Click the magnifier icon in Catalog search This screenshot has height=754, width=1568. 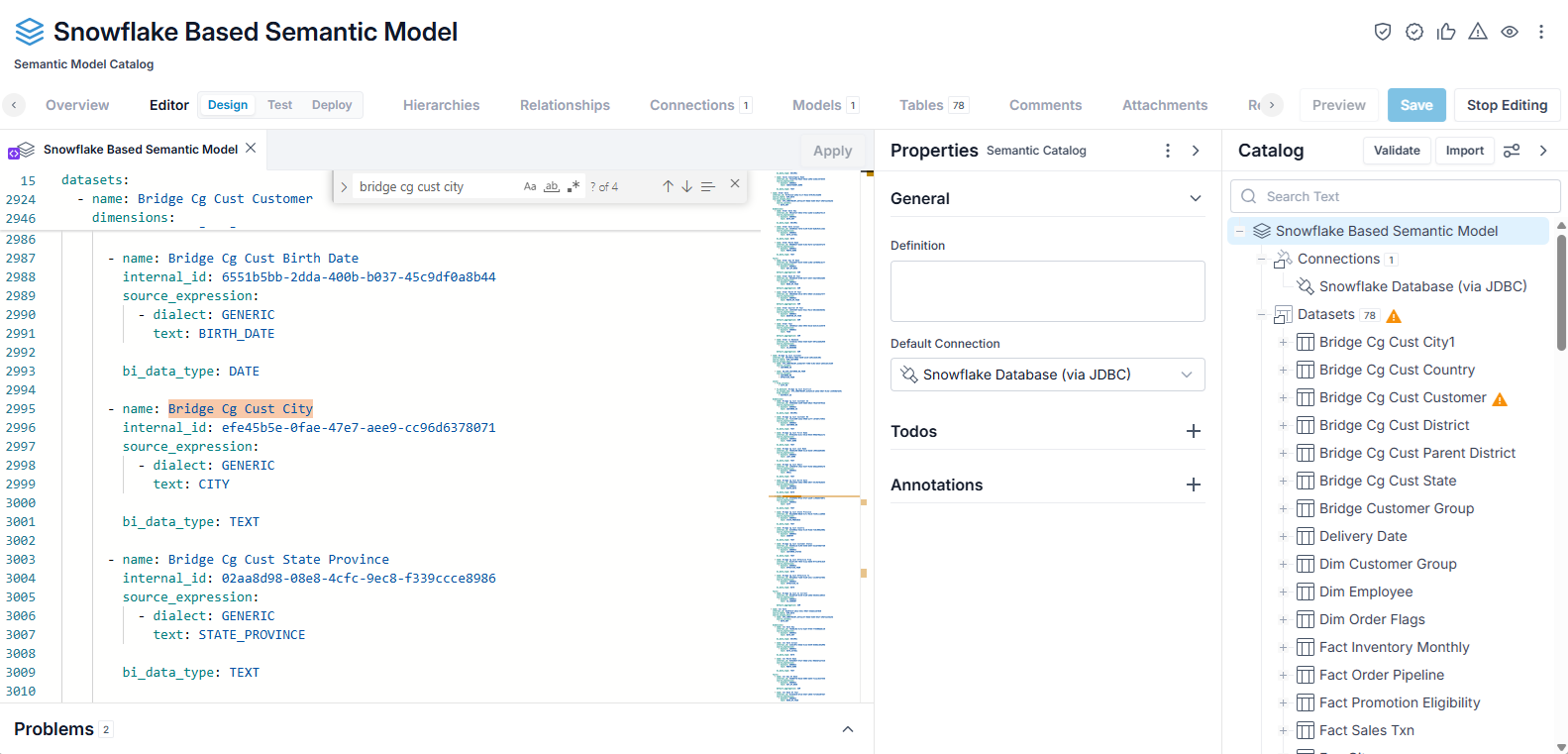pos(1249,196)
